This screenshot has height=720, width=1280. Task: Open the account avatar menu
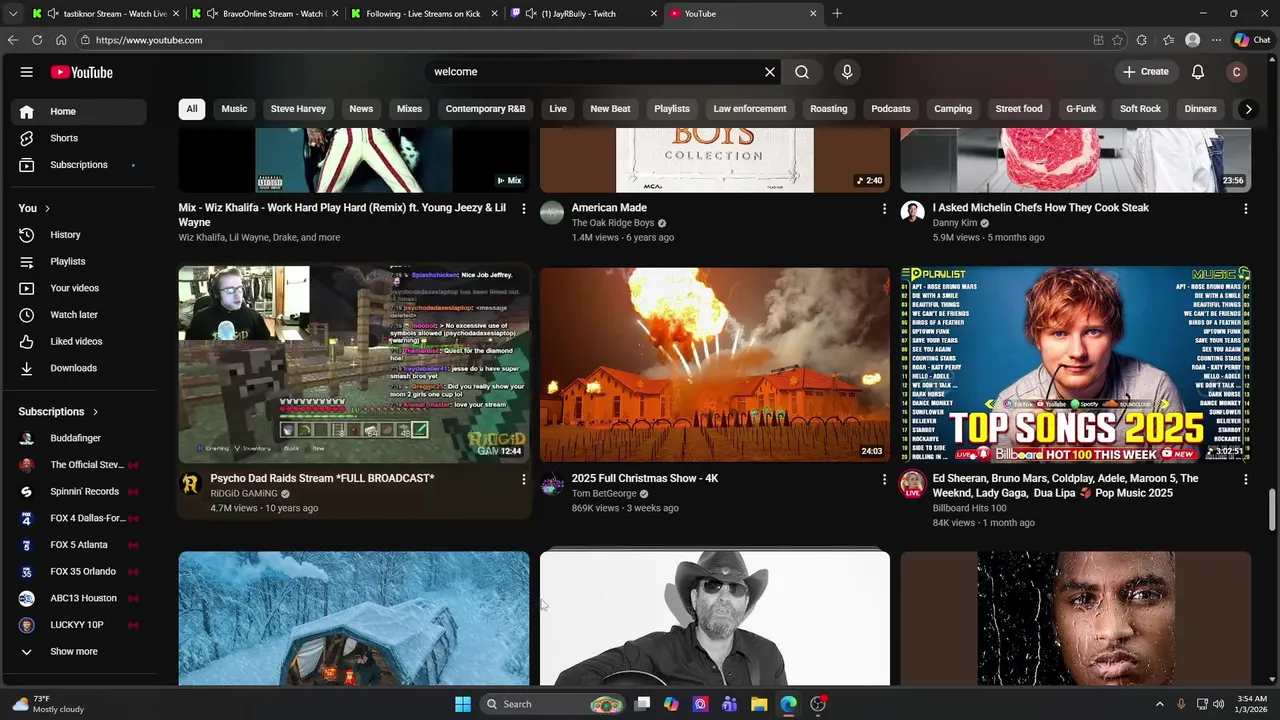click(x=1237, y=72)
